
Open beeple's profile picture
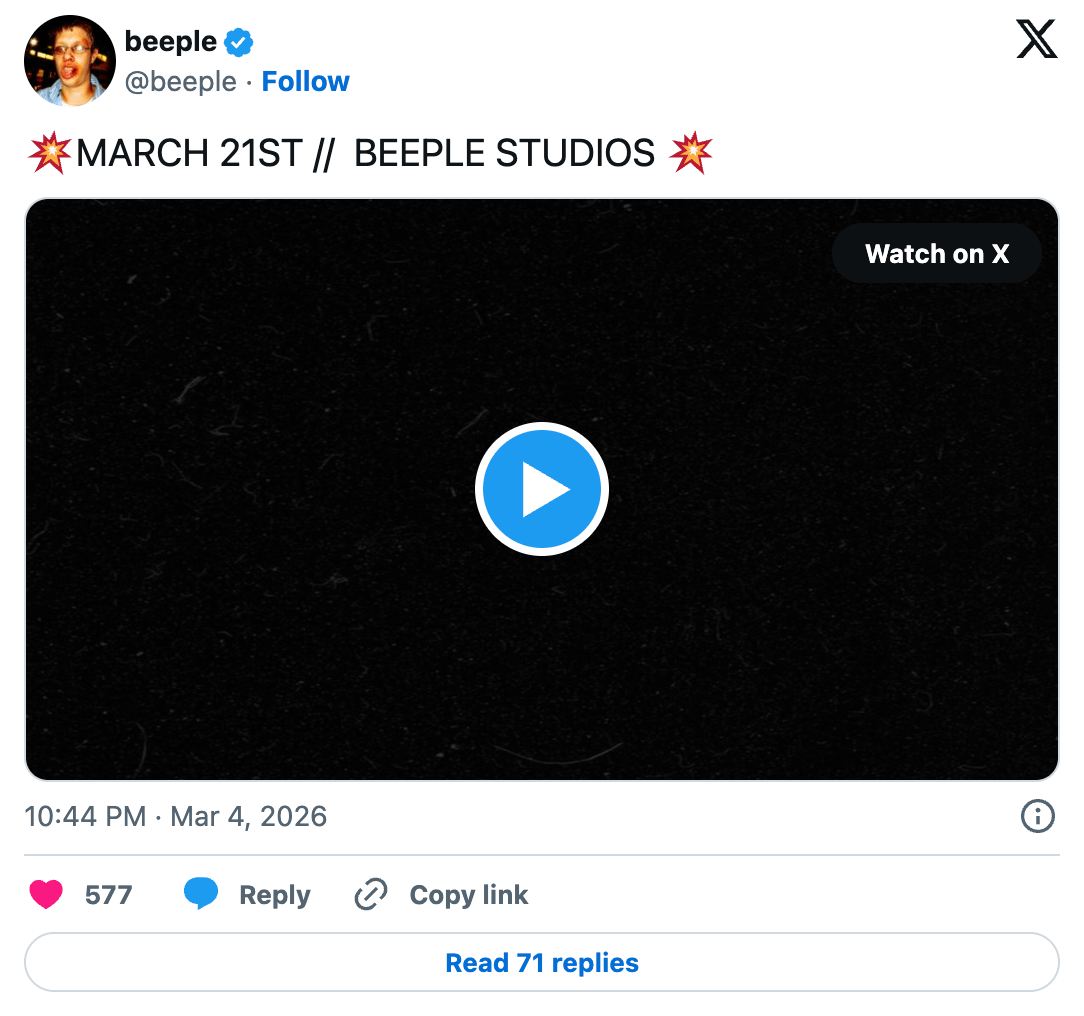[x=69, y=60]
